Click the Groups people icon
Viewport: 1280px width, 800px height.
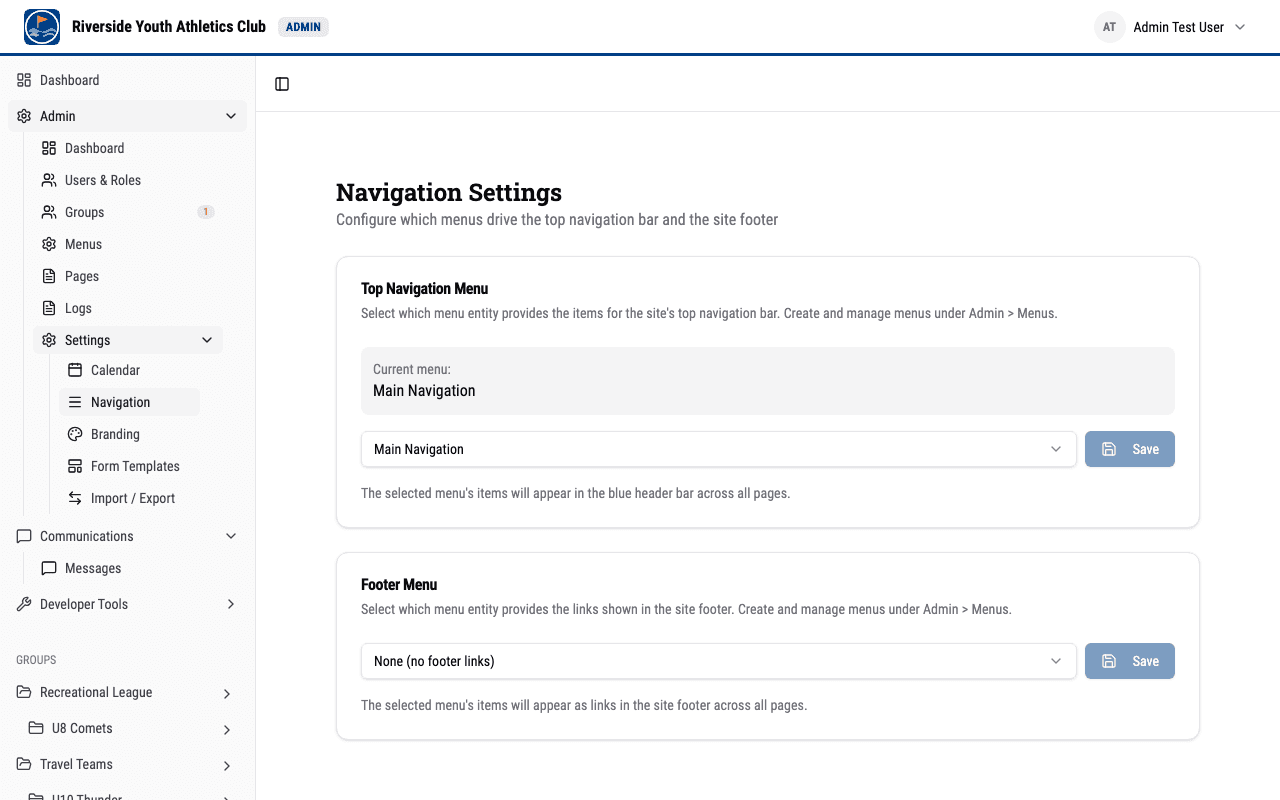click(x=49, y=212)
